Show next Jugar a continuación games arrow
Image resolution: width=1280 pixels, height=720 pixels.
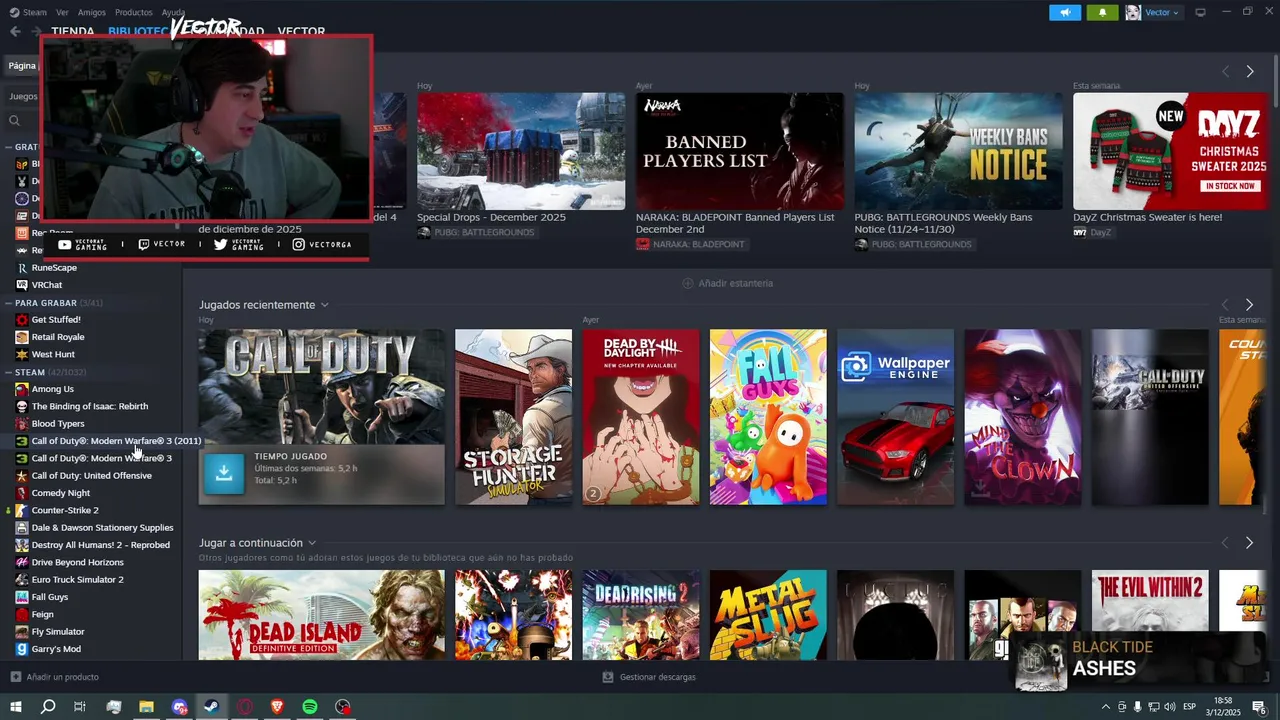click(1249, 543)
